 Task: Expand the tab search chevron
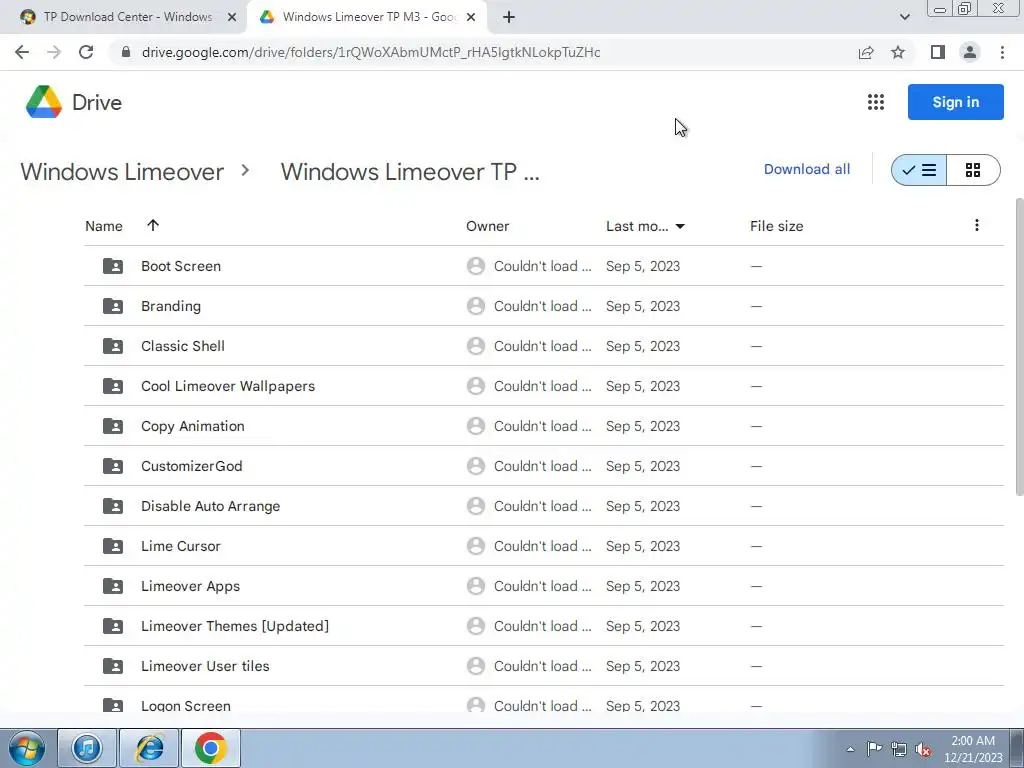point(904,17)
